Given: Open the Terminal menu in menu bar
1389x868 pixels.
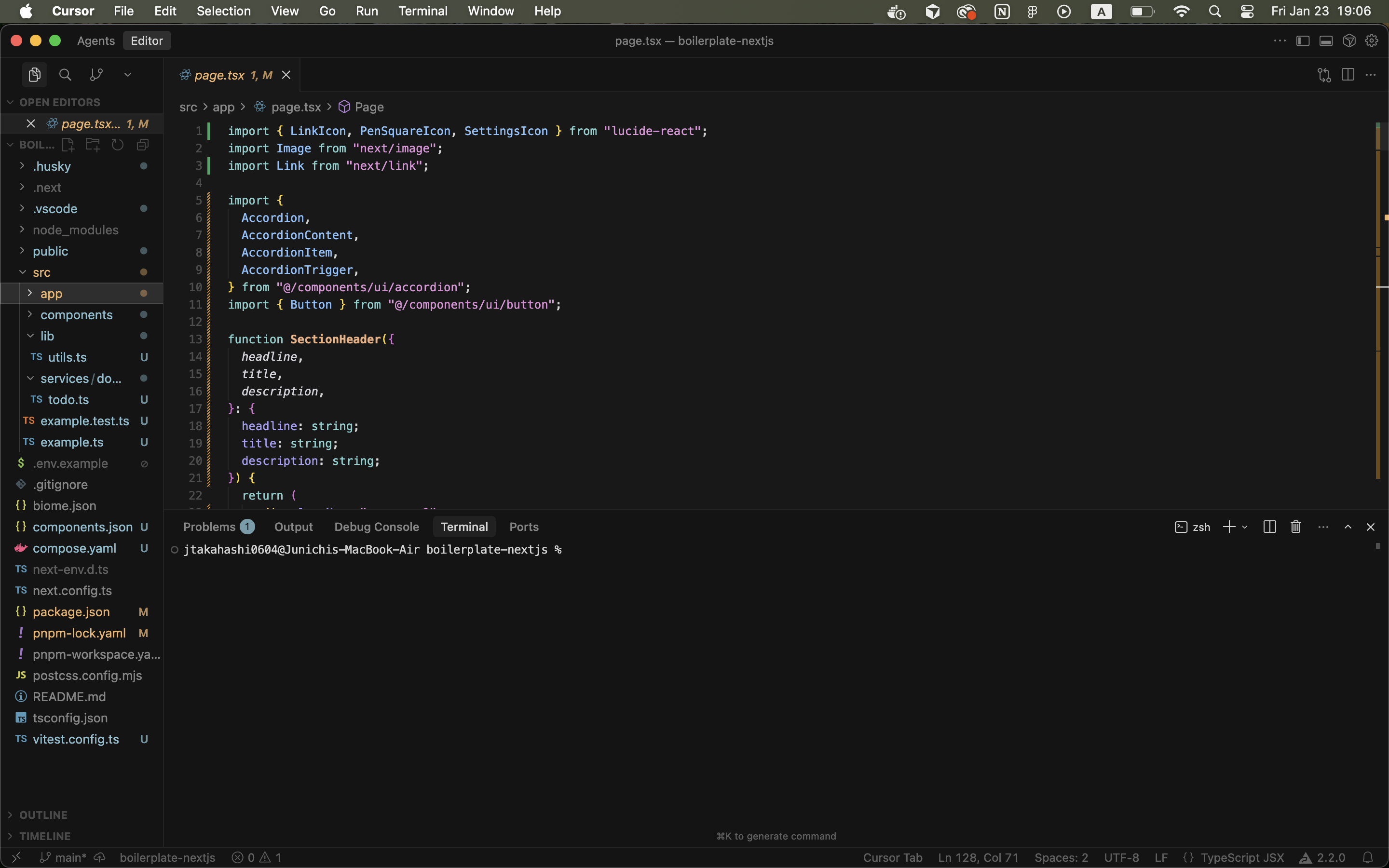Looking at the screenshot, I should [422, 11].
